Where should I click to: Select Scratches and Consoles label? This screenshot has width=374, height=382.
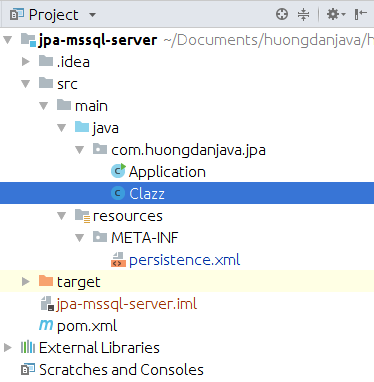121,370
